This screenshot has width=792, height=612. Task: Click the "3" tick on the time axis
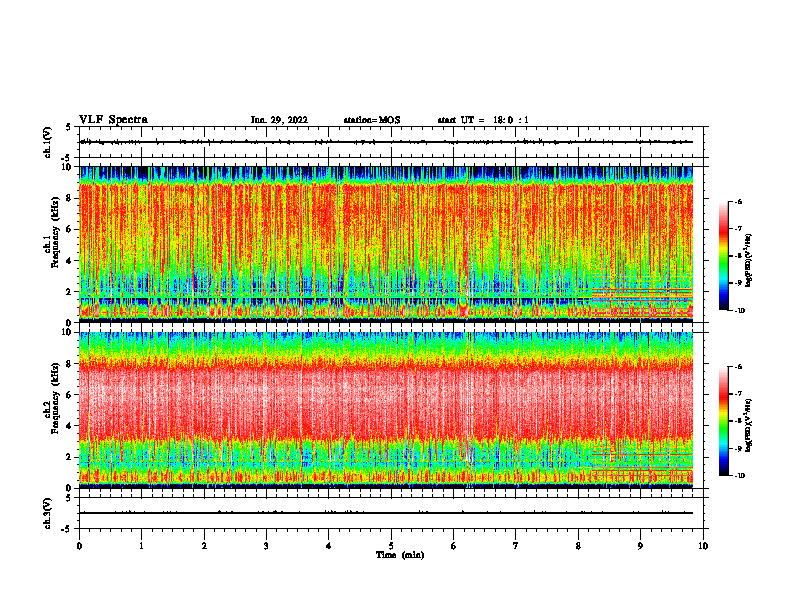pos(266,546)
